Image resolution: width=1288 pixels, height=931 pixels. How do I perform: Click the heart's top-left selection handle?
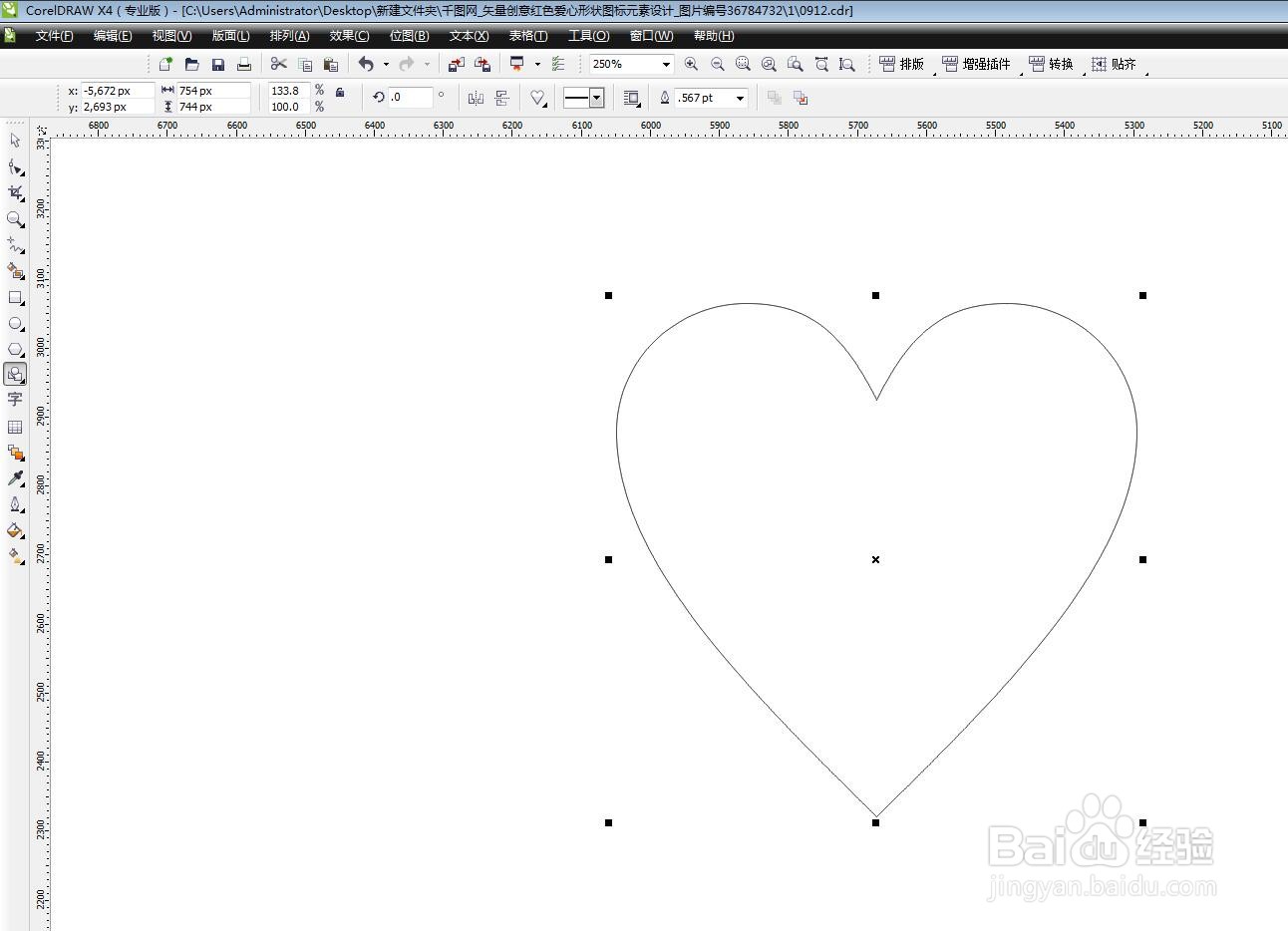609,295
